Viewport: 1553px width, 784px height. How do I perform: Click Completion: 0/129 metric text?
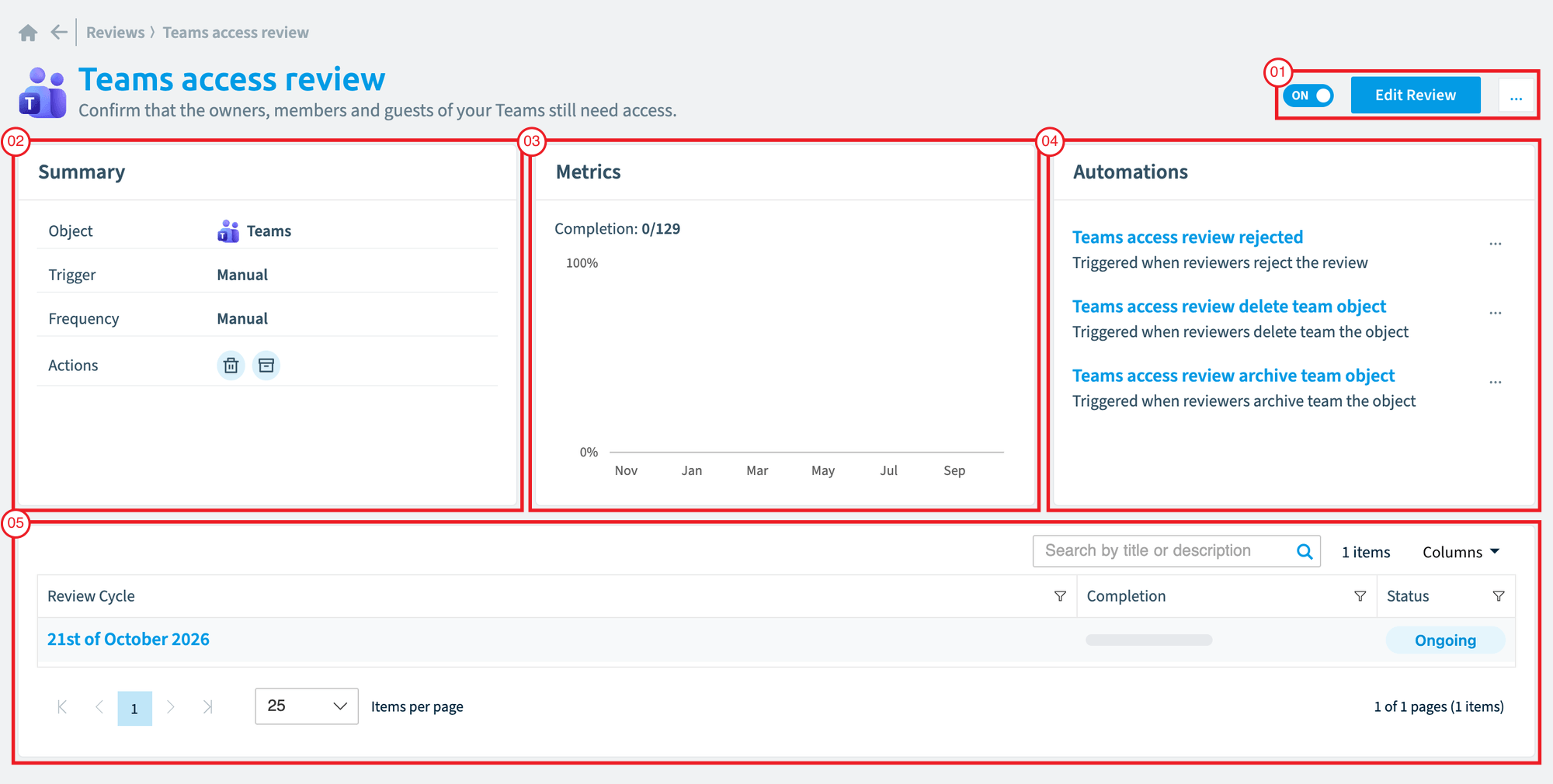click(x=617, y=229)
